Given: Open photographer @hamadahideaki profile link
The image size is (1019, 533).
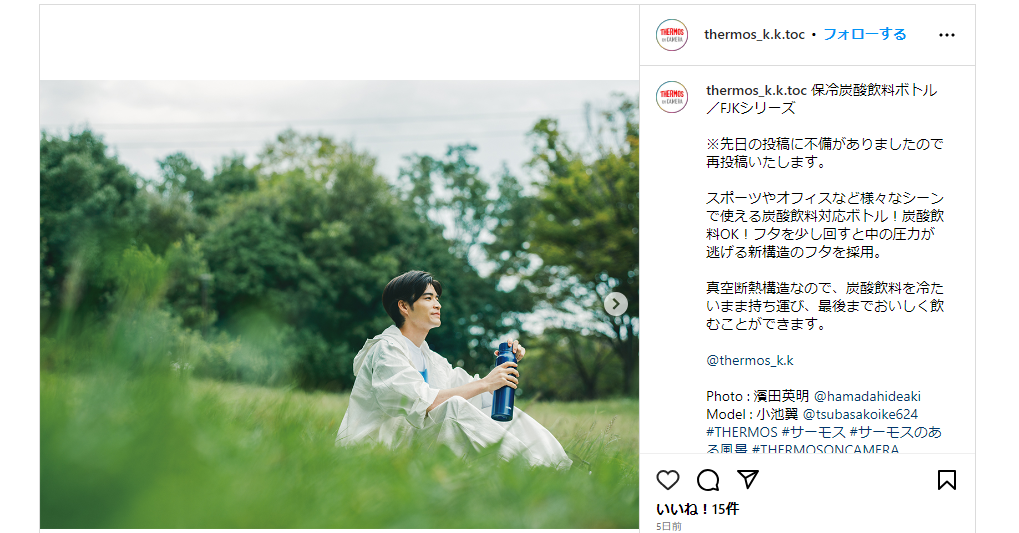Looking at the screenshot, I should coord(867,396).
